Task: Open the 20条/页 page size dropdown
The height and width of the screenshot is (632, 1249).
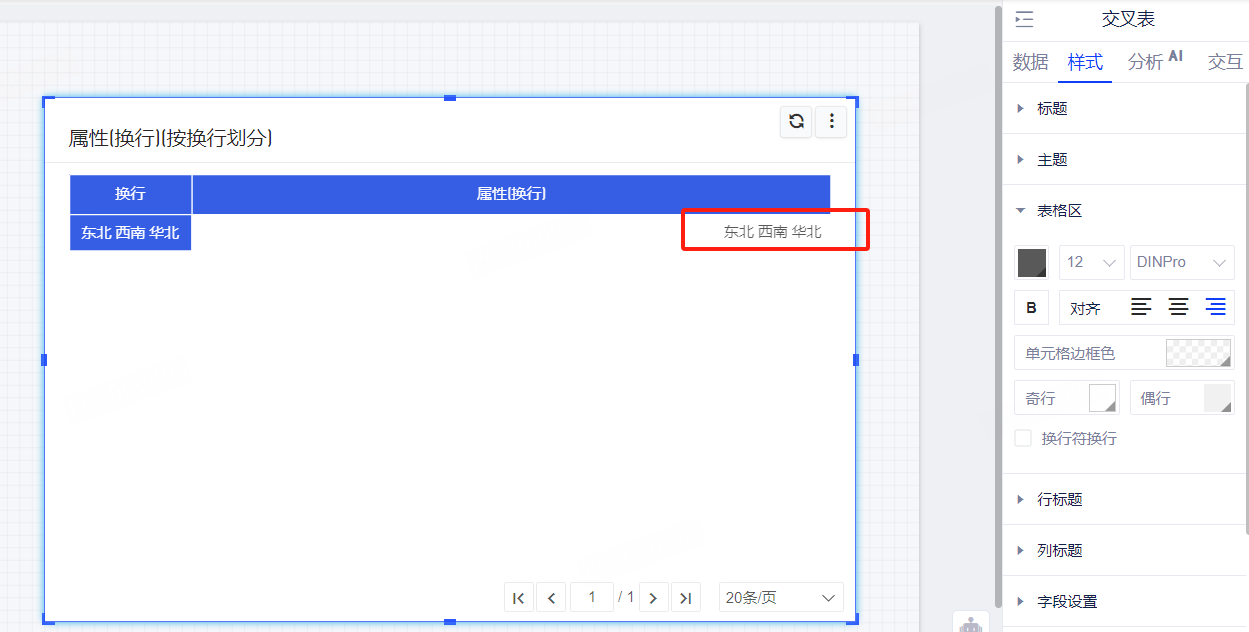Action: click(x=780, y=597)
